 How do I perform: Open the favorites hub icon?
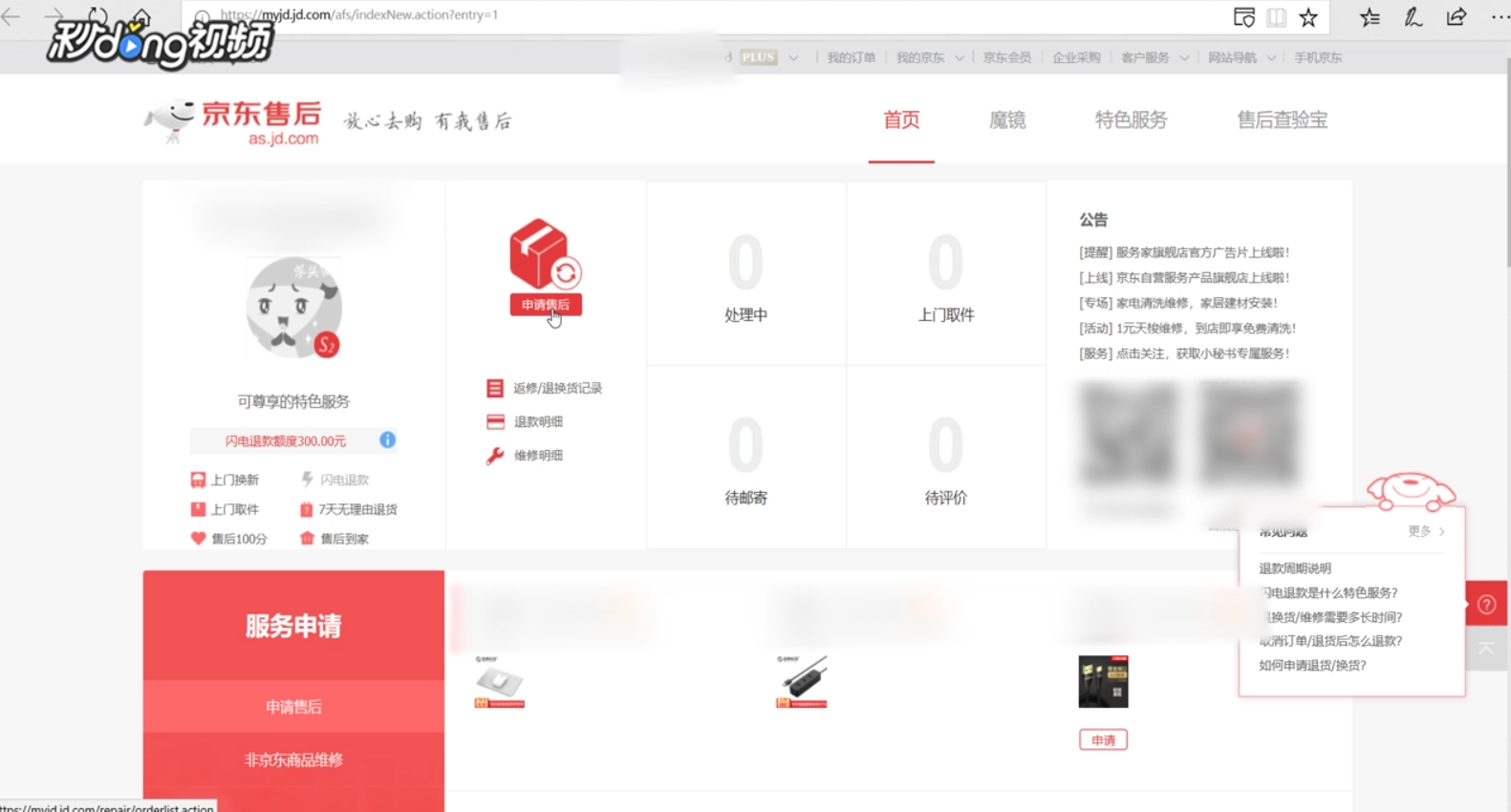(x=1370, y=17)
